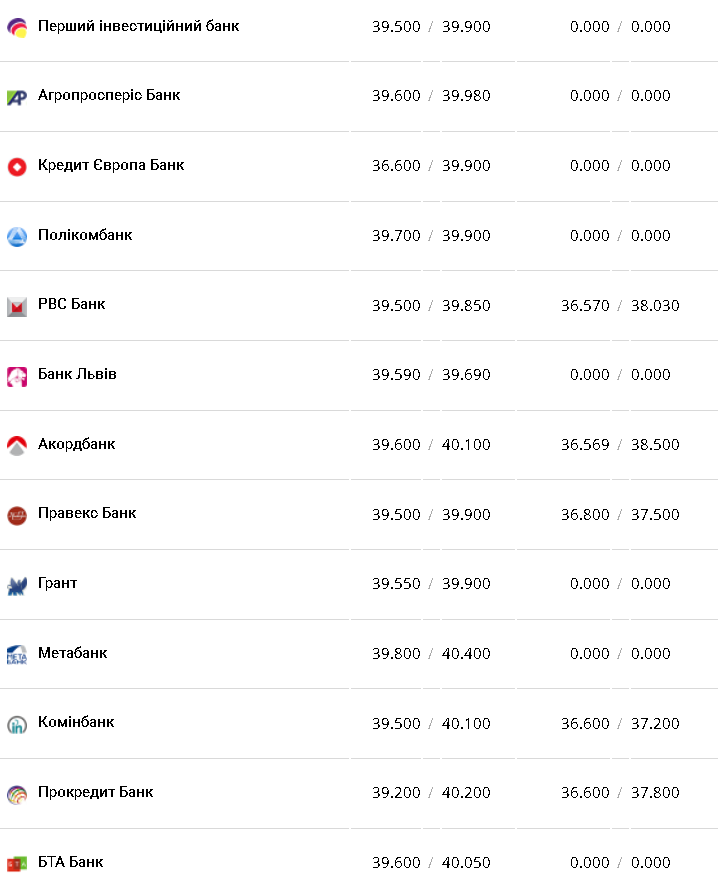Click the Правекс Банк logo icon
718x889 pixels.
pyautogui.click(x=16, y=515)
